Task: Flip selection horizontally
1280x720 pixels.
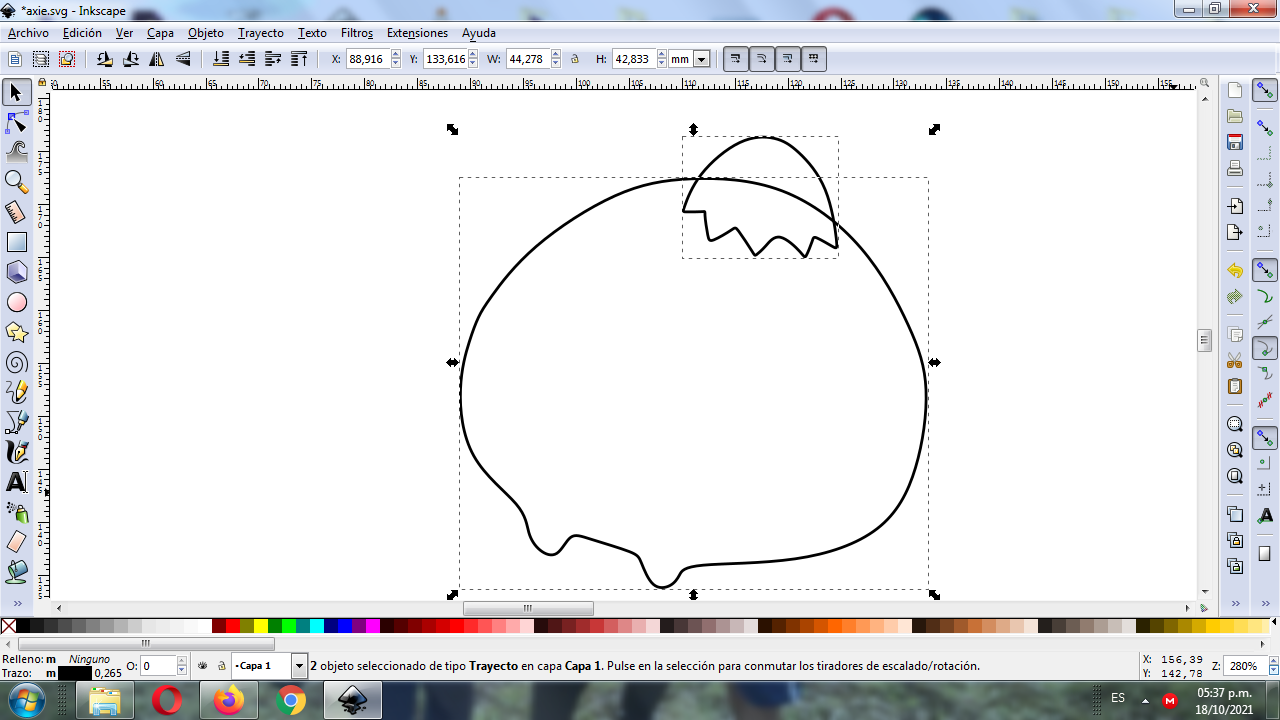Action: pyautogui.click(x=157, y=60)
